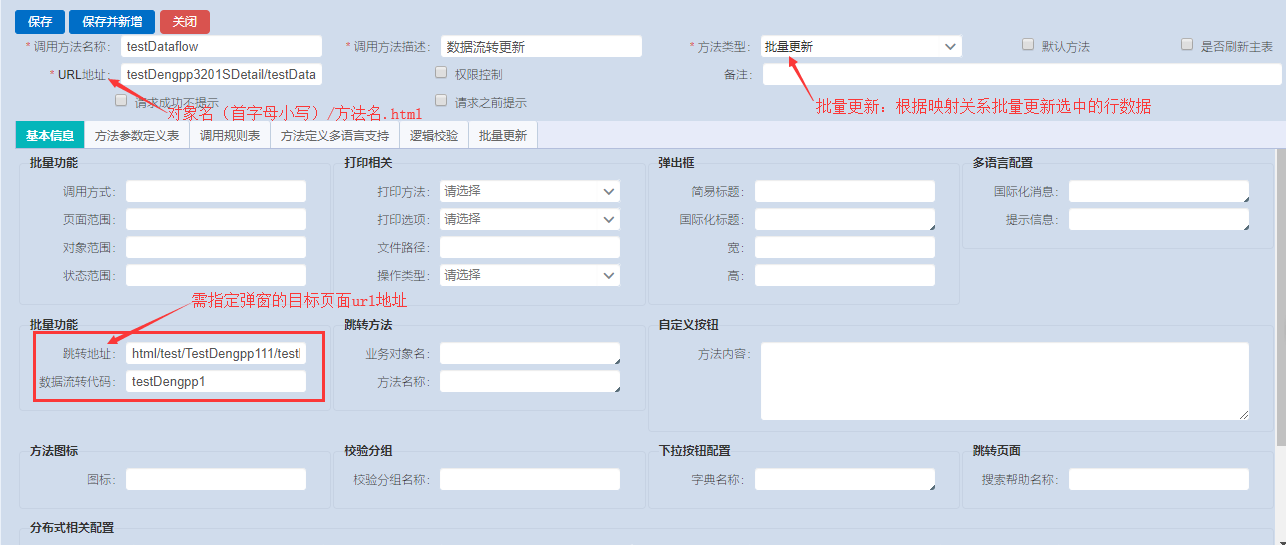Screen dimensions: 1286x545
Task: Expand the 打印方法 dropdown
Action: [x=529, y=191]
